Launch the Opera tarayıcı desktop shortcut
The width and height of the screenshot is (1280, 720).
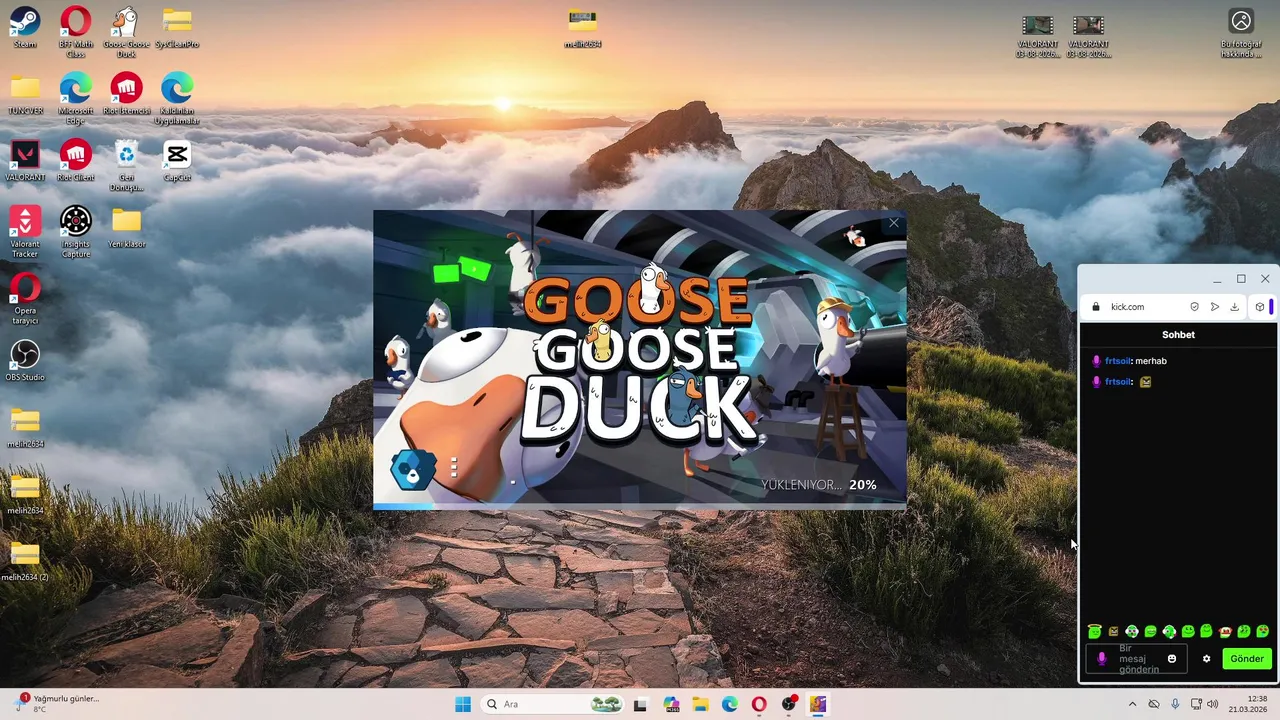[25, 298]
